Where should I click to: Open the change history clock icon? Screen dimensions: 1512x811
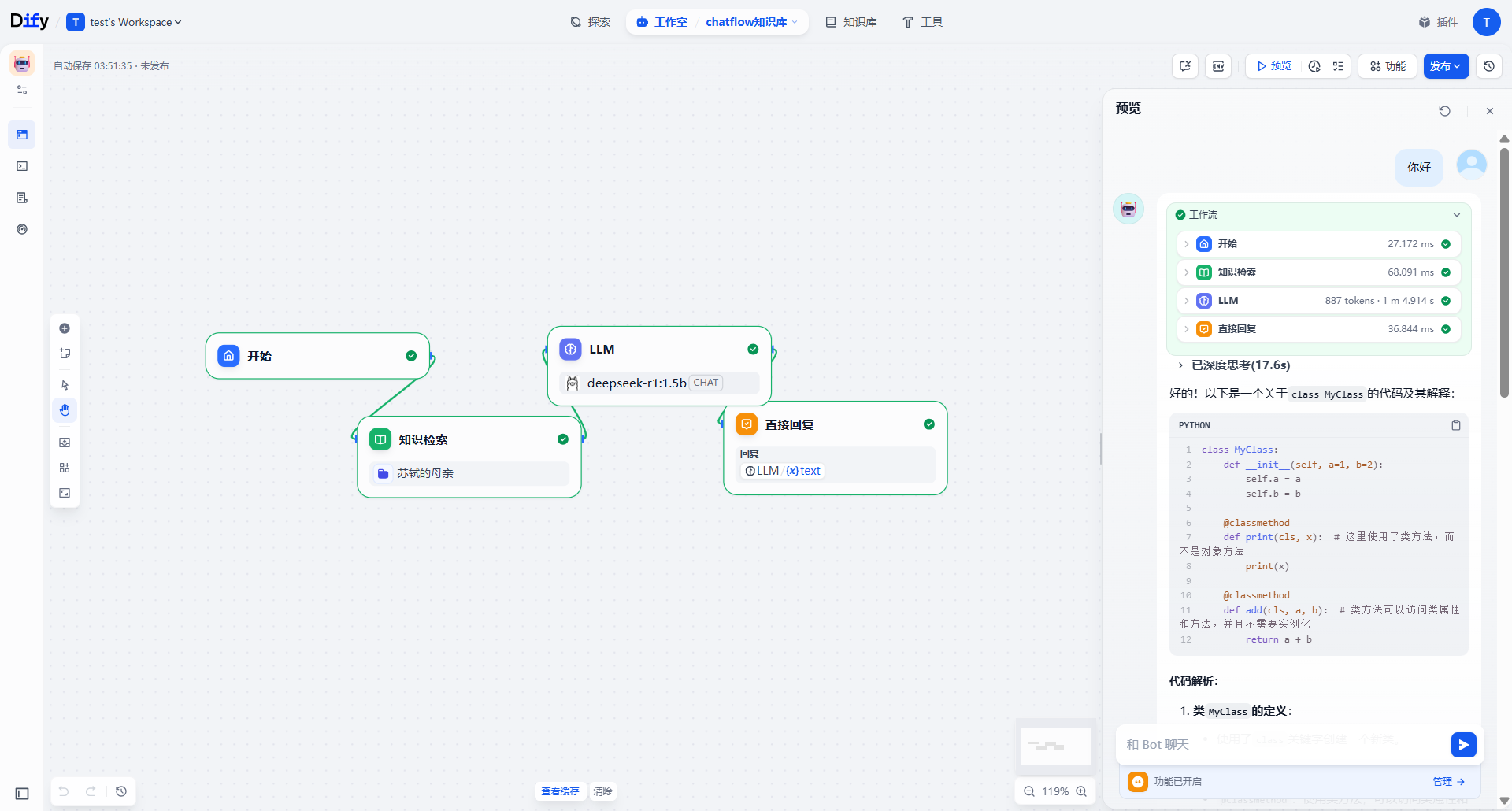[x=121, y=791]
